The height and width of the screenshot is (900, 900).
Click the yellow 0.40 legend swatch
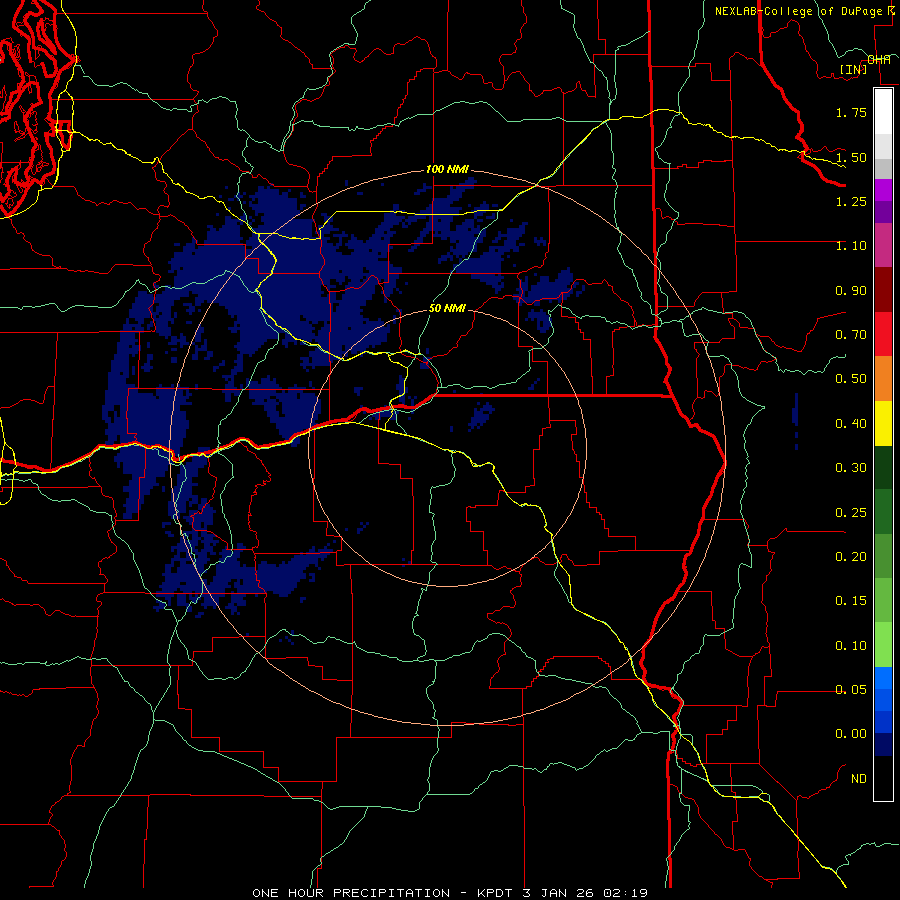(883, 423)
